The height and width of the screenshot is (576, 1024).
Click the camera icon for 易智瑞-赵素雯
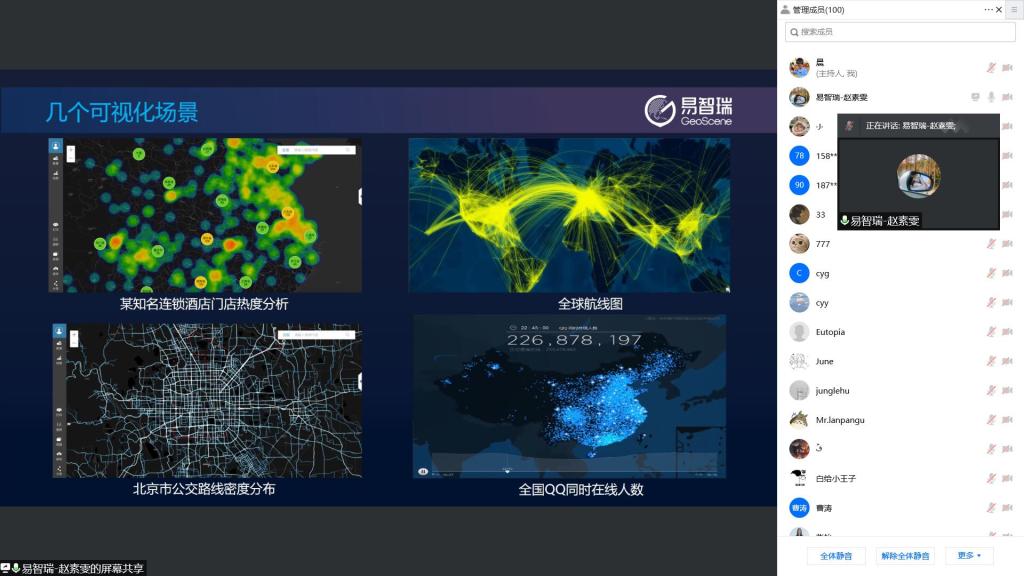[1007, 97]
